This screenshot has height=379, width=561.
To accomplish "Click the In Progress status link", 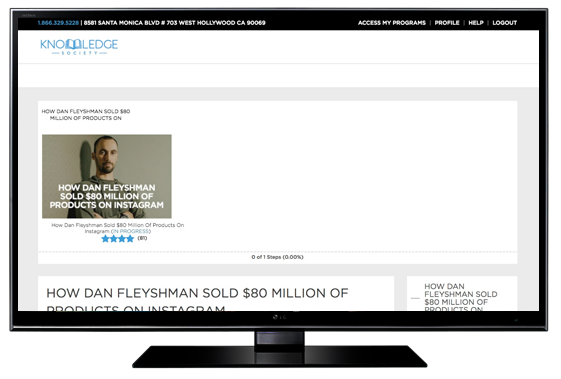I will [x=131, y=231].
